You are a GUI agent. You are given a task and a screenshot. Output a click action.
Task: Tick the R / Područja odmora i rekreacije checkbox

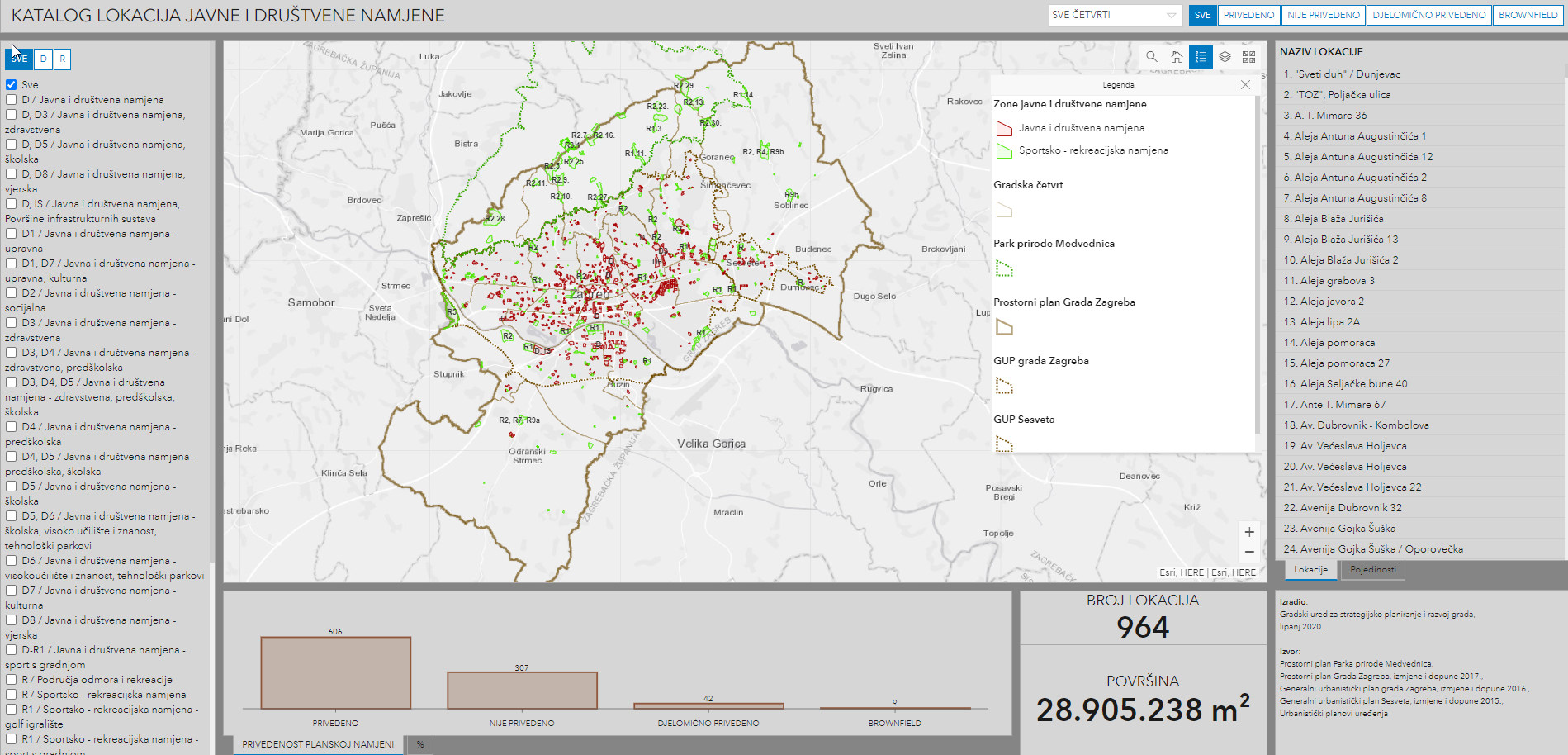(12, 680)
